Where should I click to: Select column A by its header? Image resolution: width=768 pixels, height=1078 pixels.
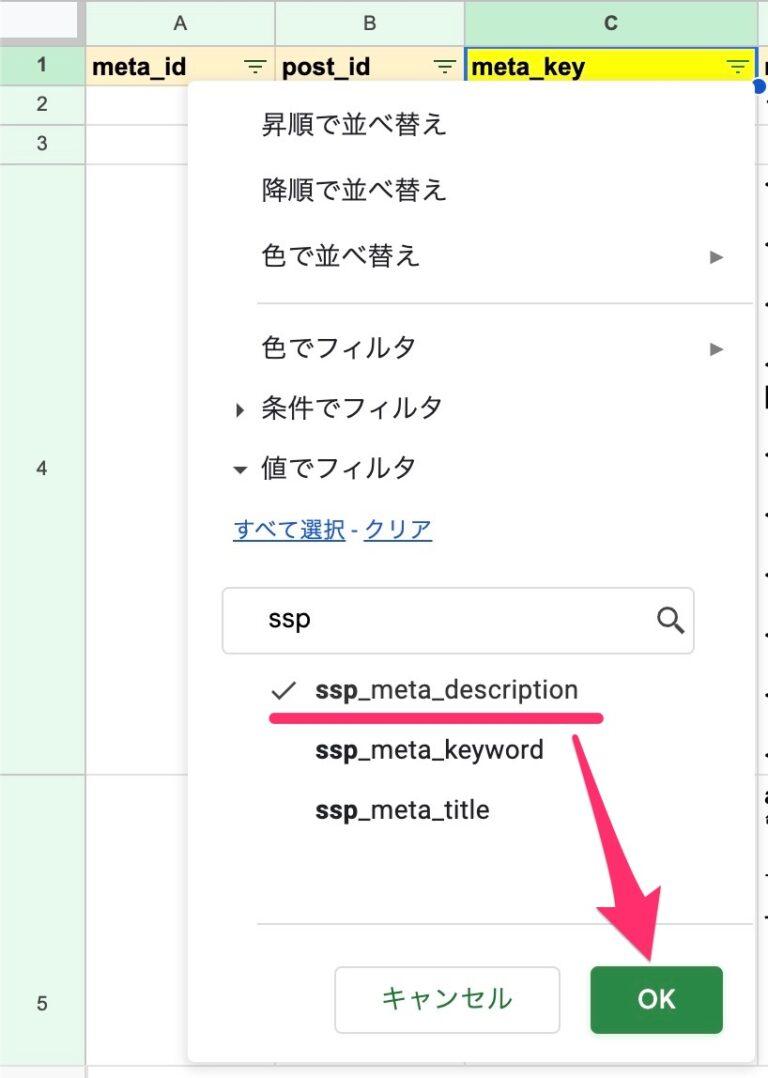point(180,22)
